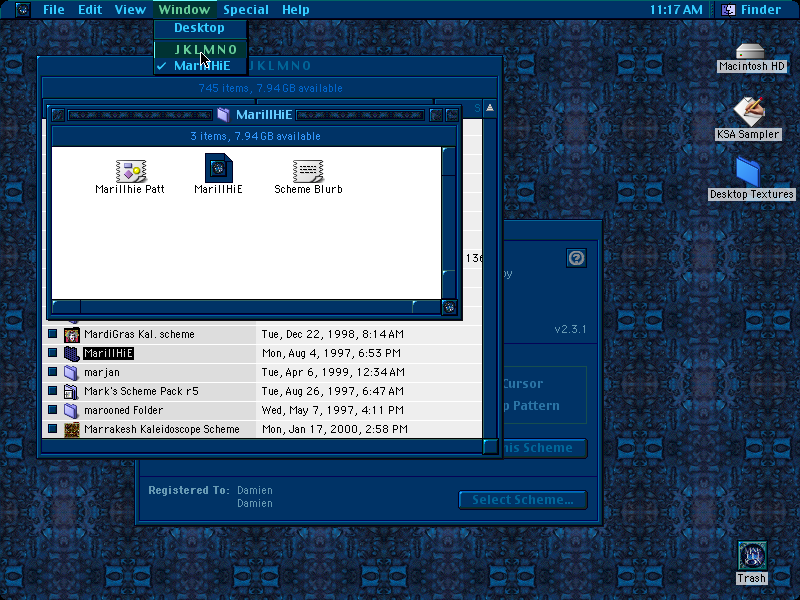
Task: Toggle the square beside MardiGras Kal. scheme
Action: pos(53,334)
